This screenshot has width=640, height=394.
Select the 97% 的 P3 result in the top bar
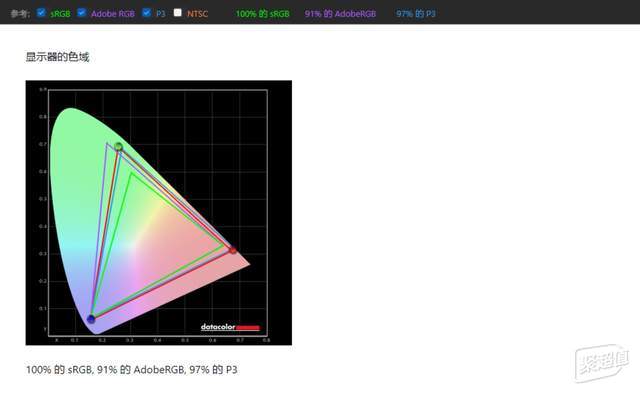coord(416,14)
